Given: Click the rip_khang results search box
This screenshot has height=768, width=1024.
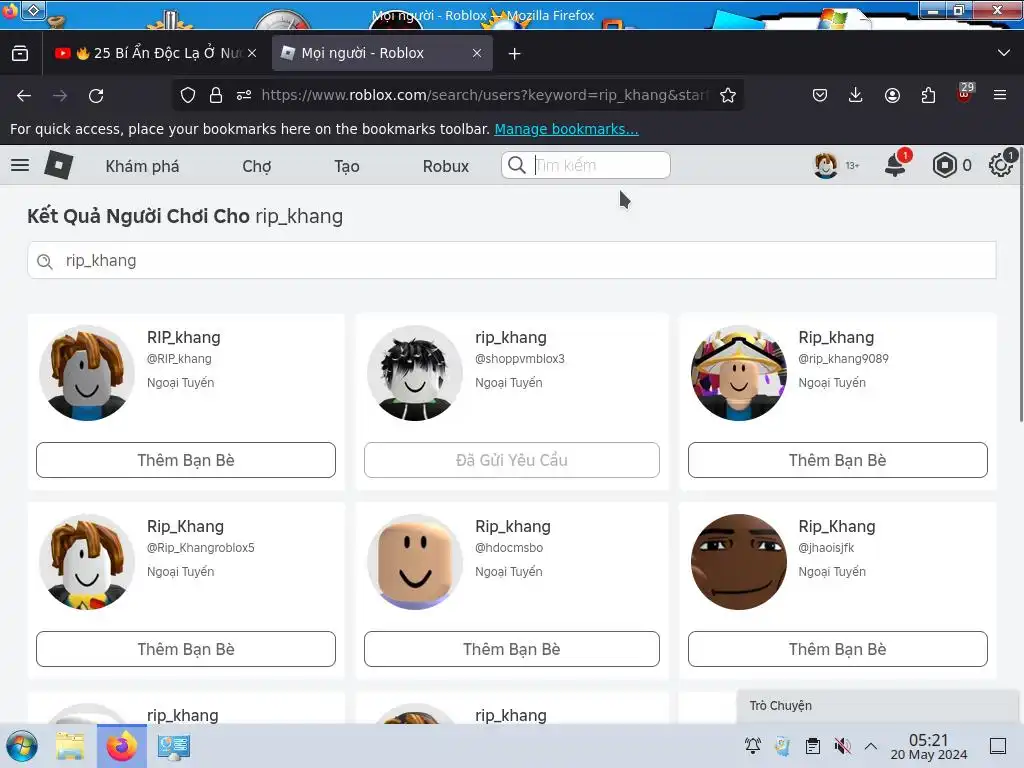Looking at the screenshot, I should 512,261.
